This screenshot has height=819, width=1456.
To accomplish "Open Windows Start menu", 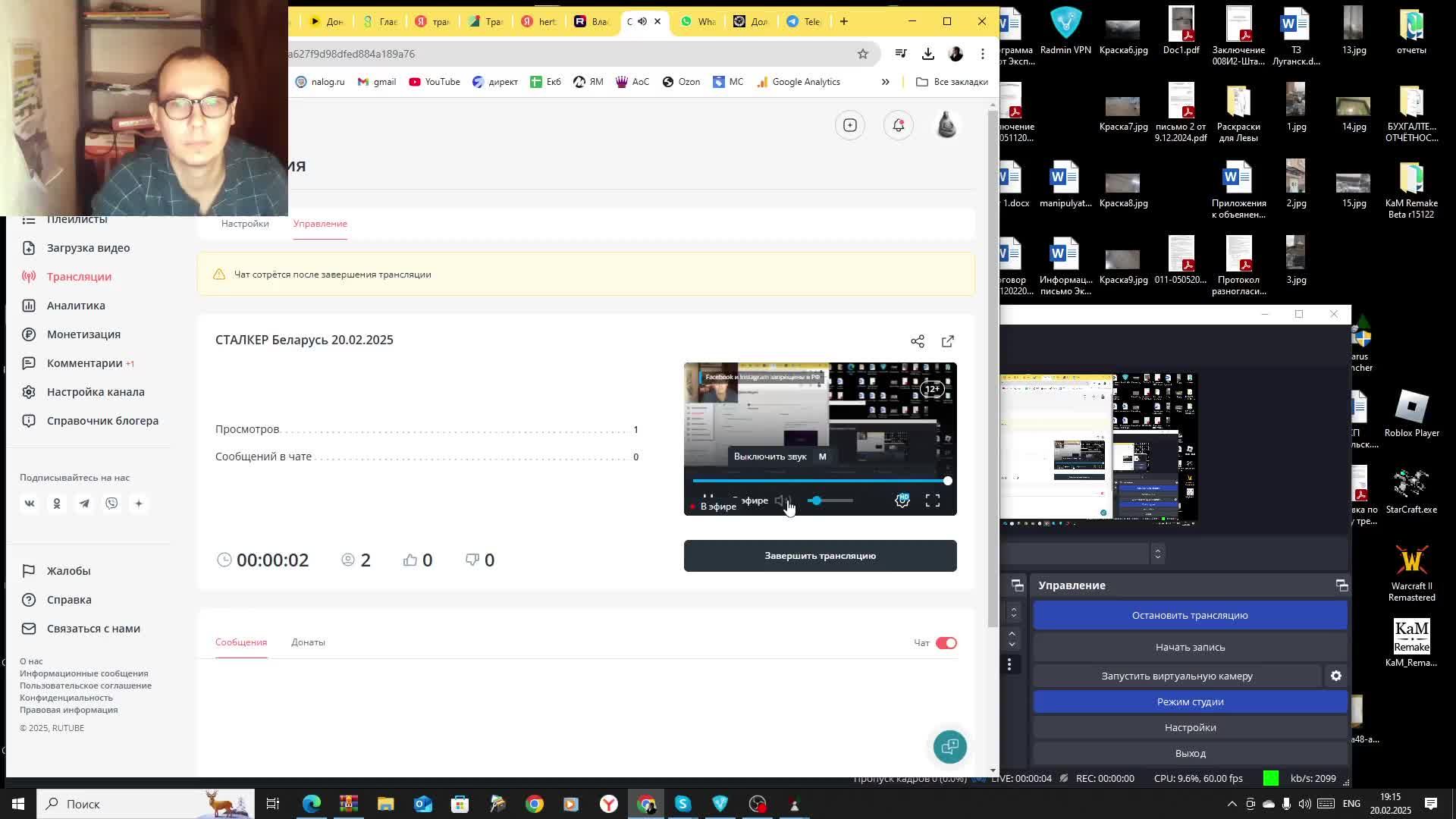I will click(18, 804).
